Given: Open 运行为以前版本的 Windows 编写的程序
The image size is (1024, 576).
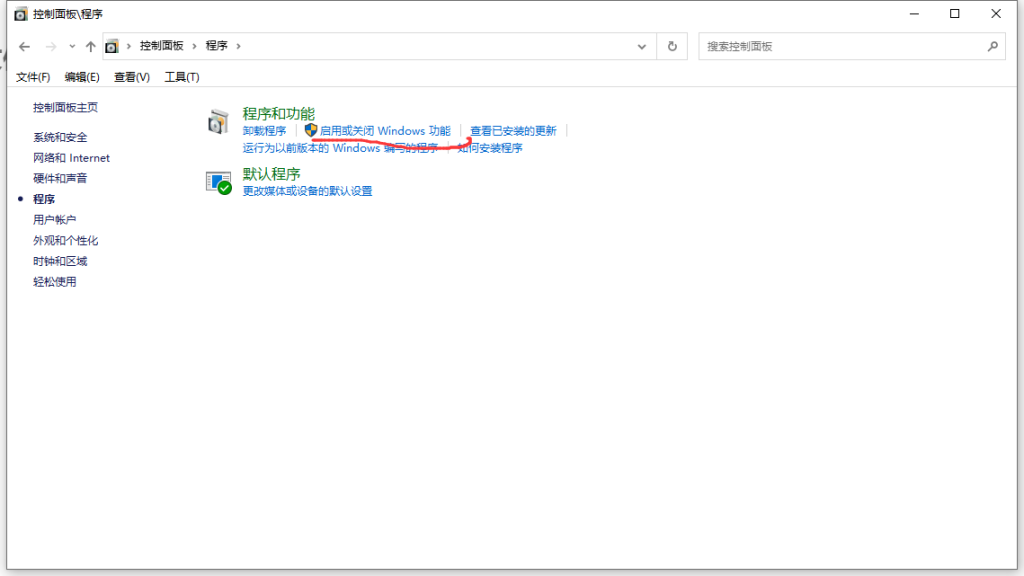Looking at the screenshot, I should point(340,148).
